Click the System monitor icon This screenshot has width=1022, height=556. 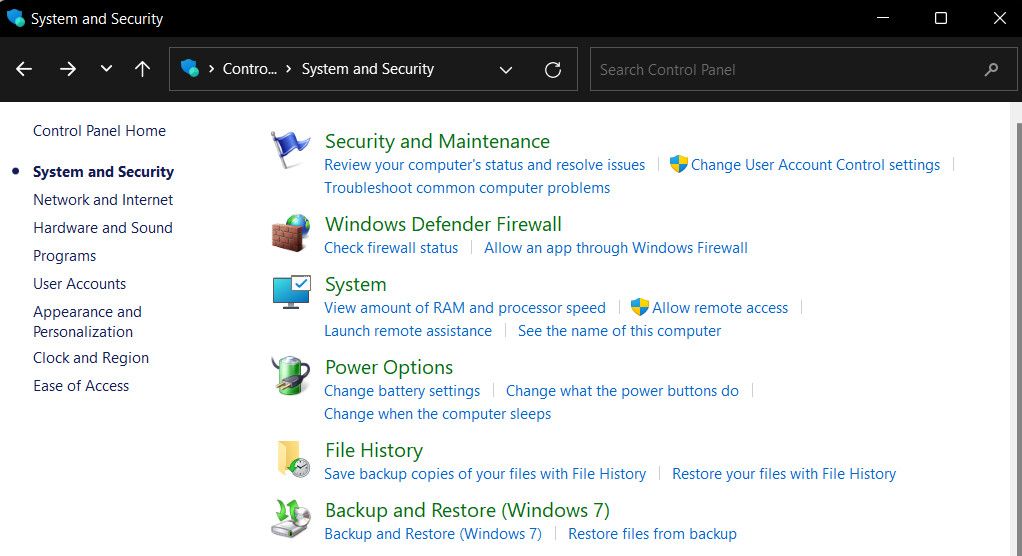[x=291, y=292]
